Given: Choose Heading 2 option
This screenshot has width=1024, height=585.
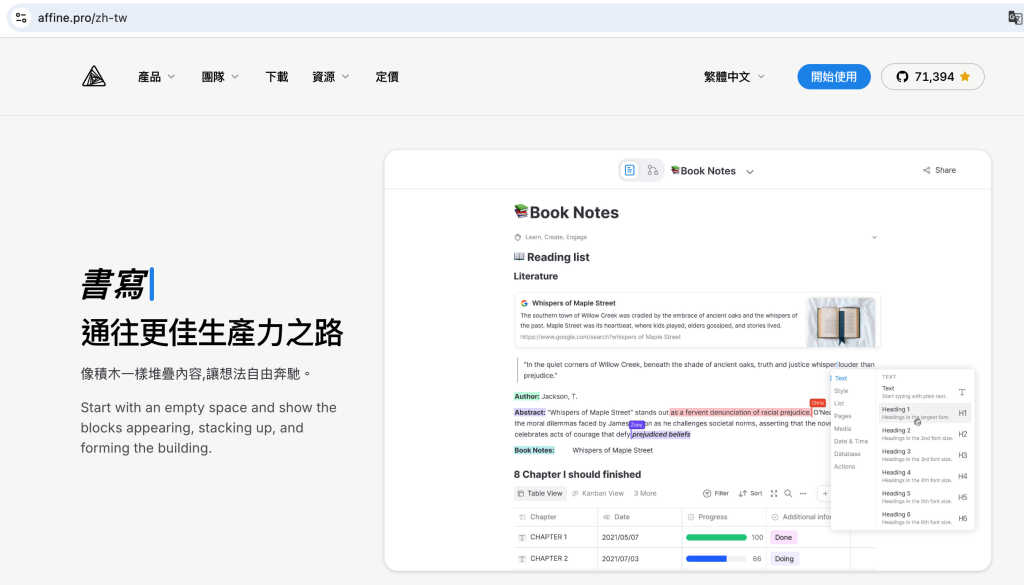Looking at the screenshot, I should click(x=924, y=434).
